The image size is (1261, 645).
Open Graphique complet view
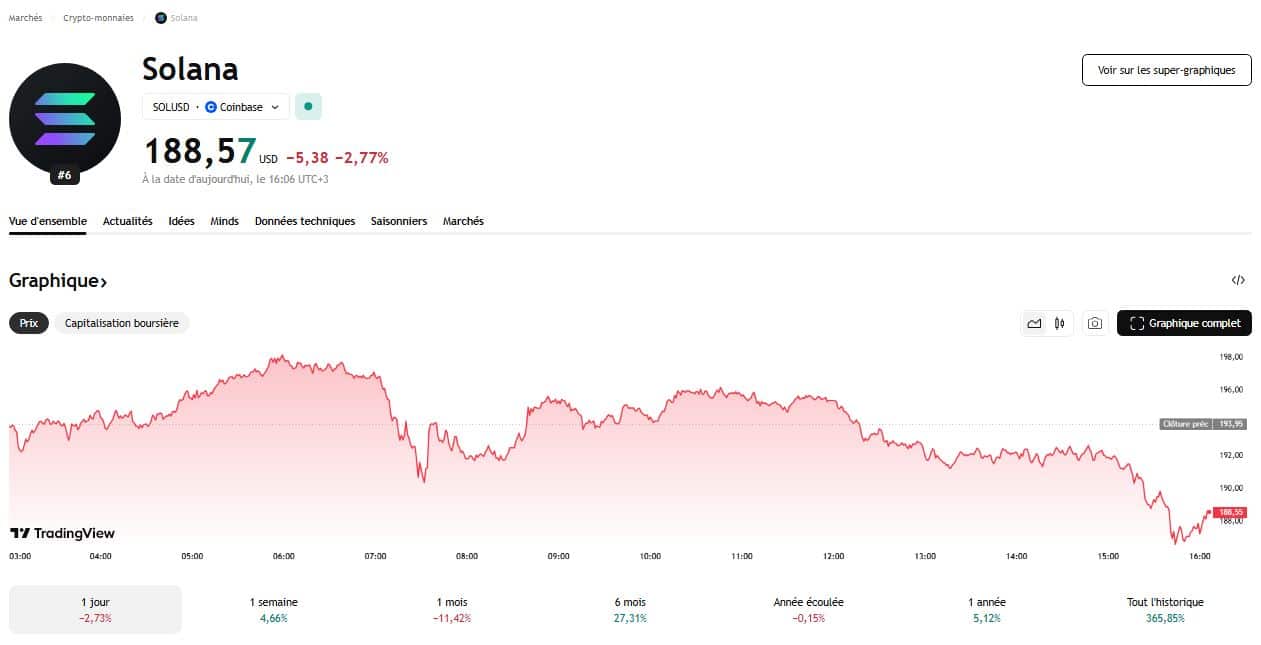(1184, 323)
